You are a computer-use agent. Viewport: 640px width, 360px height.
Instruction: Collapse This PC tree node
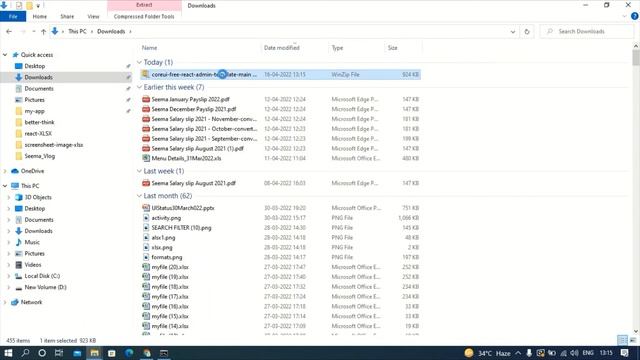[x=5, y=186]
